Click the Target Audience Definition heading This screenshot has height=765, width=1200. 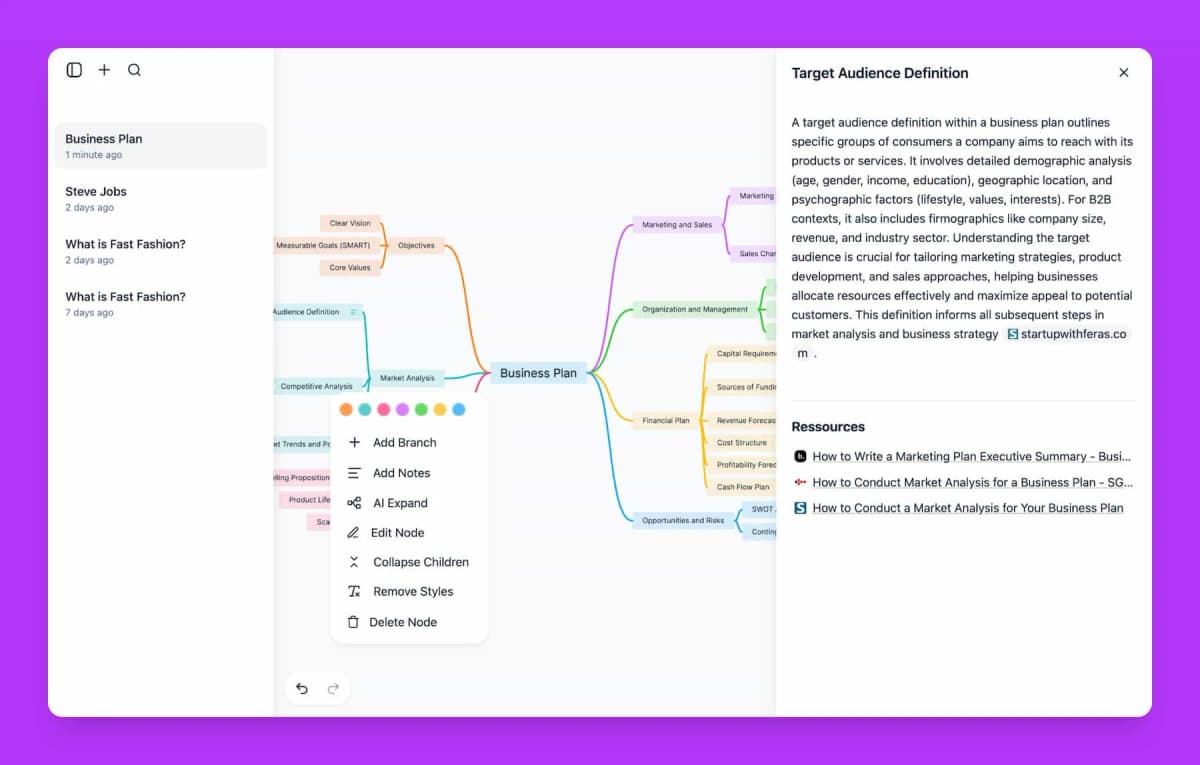tap(880, 73)
